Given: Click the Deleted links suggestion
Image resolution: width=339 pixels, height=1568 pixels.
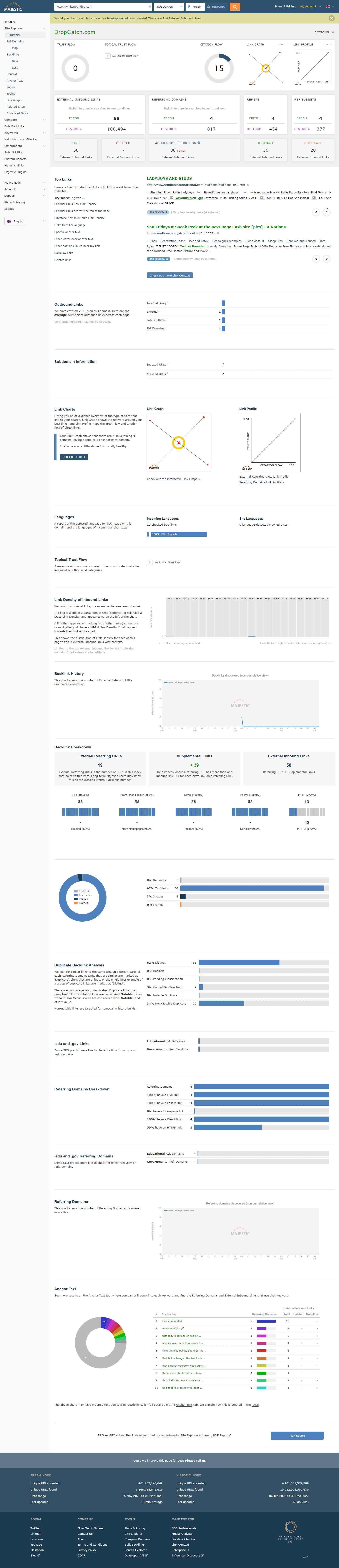Looking at the screenshot, I should (63, 260).
